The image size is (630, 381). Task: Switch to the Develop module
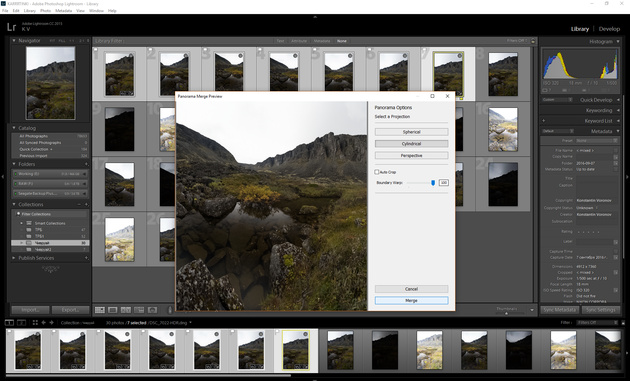[609, 29]
